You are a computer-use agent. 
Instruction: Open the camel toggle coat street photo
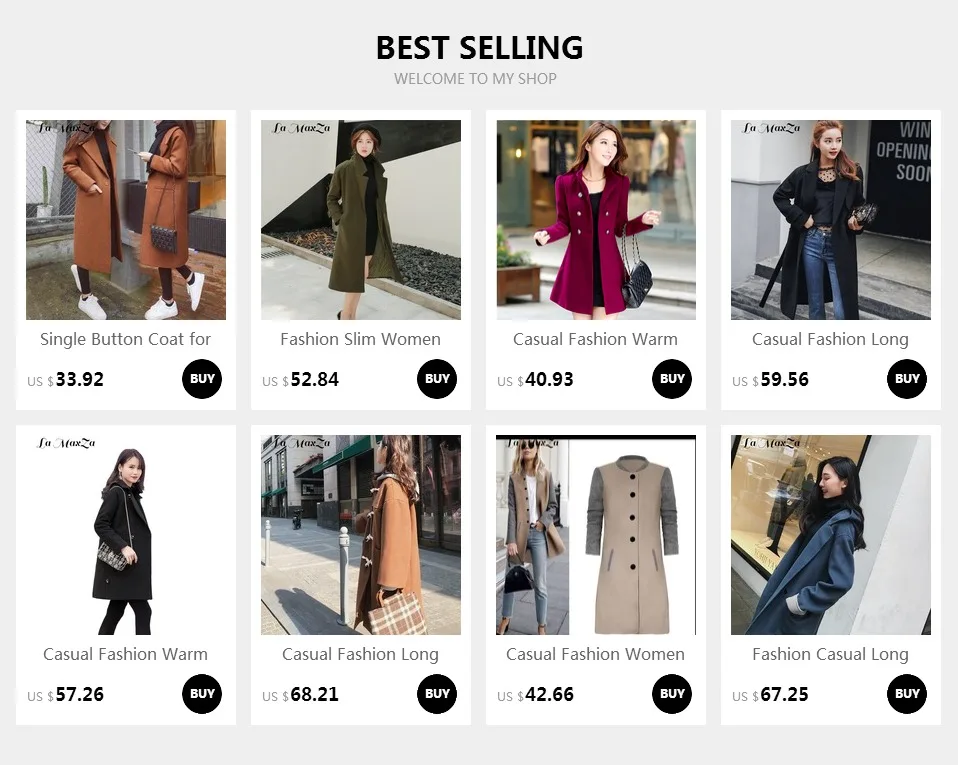[361, 535]
